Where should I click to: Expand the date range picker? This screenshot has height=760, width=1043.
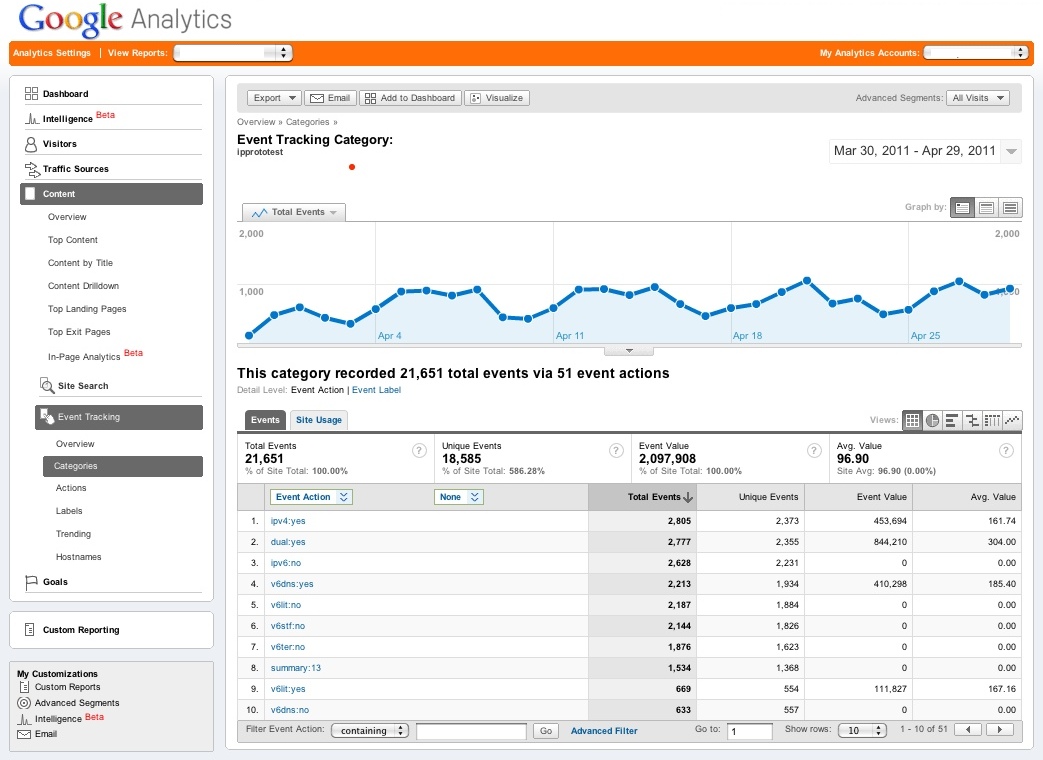[1012, 152]
